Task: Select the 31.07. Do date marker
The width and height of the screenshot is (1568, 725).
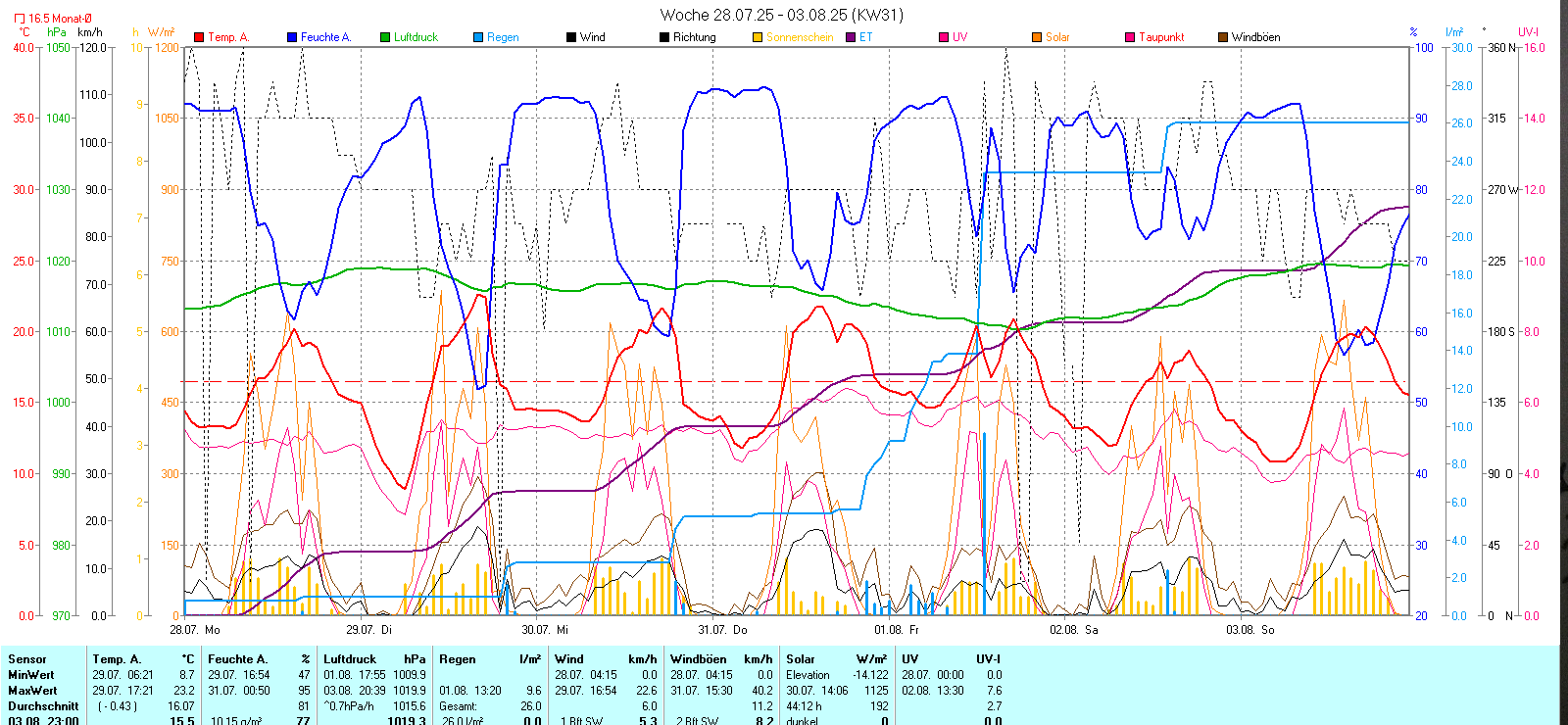Action: pyautogui.click(x=722, y=630)
